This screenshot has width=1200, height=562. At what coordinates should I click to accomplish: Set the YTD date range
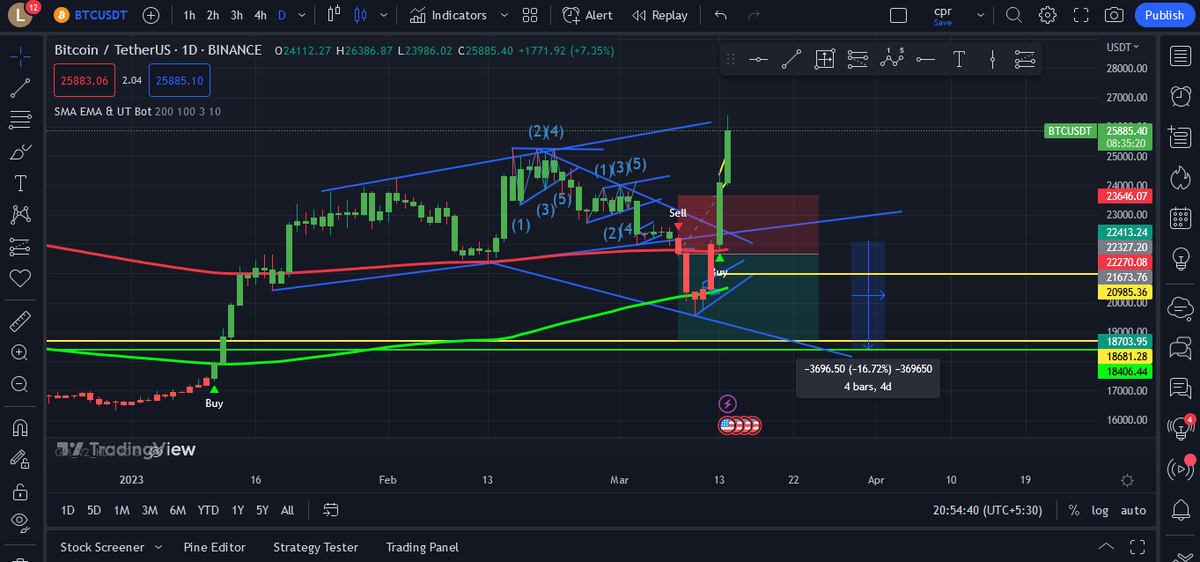pyautogui.click(x=208, y=510)
